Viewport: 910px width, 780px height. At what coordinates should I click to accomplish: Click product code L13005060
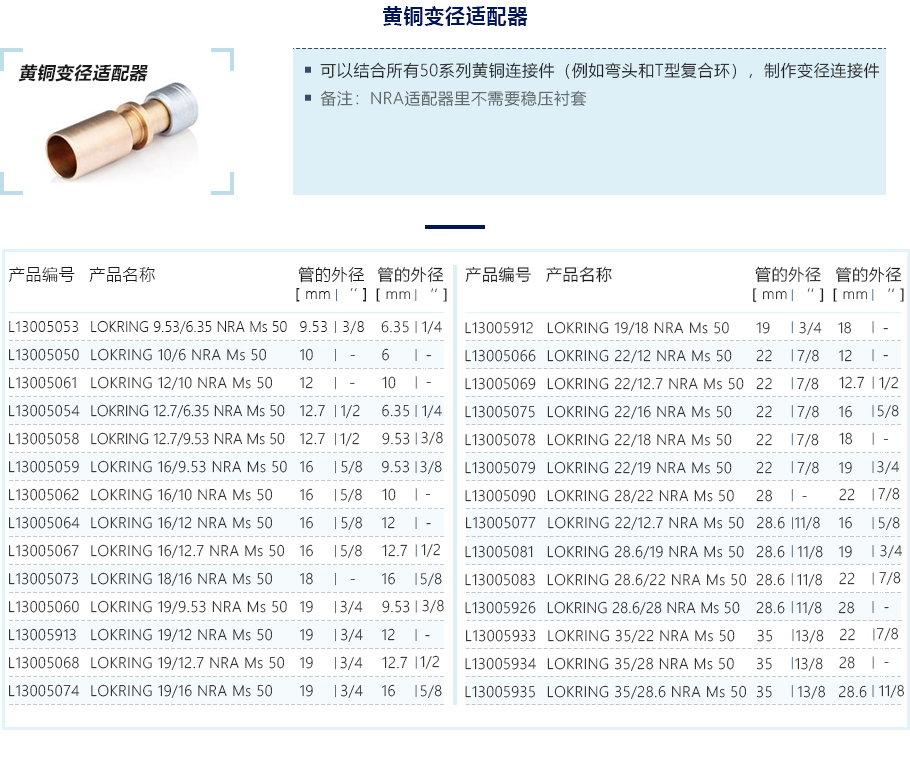point(44,607)
